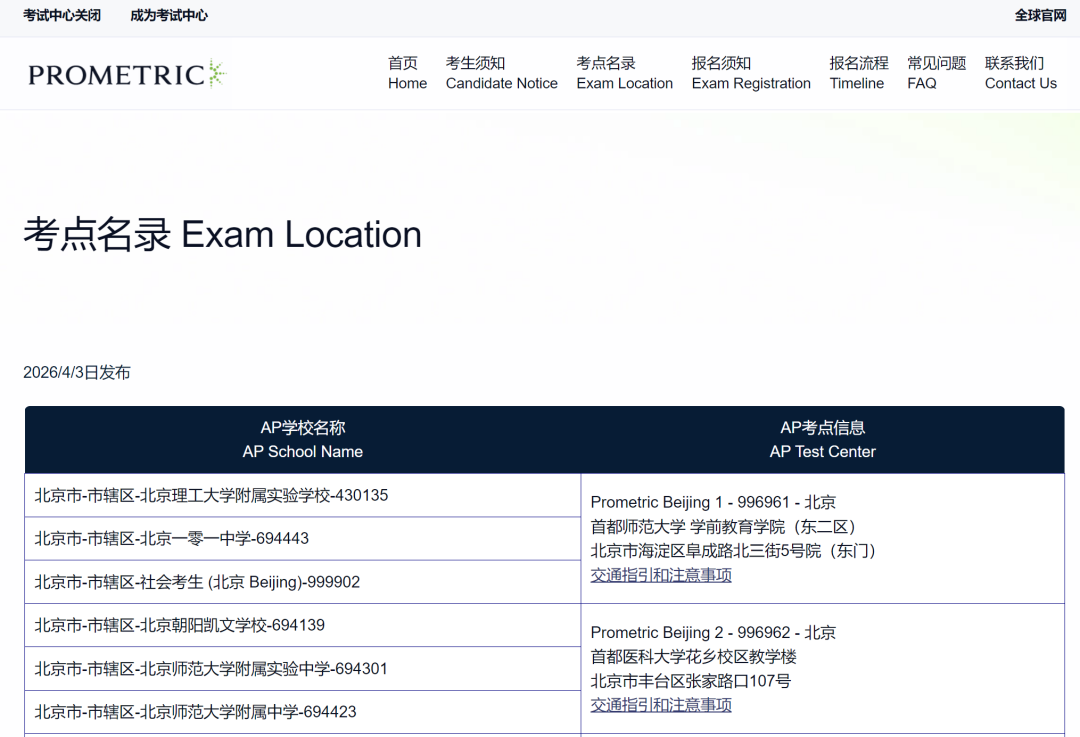1080x737 pixels.
Task: Select 考点名录 Exam Location
Action: (624, 74)
